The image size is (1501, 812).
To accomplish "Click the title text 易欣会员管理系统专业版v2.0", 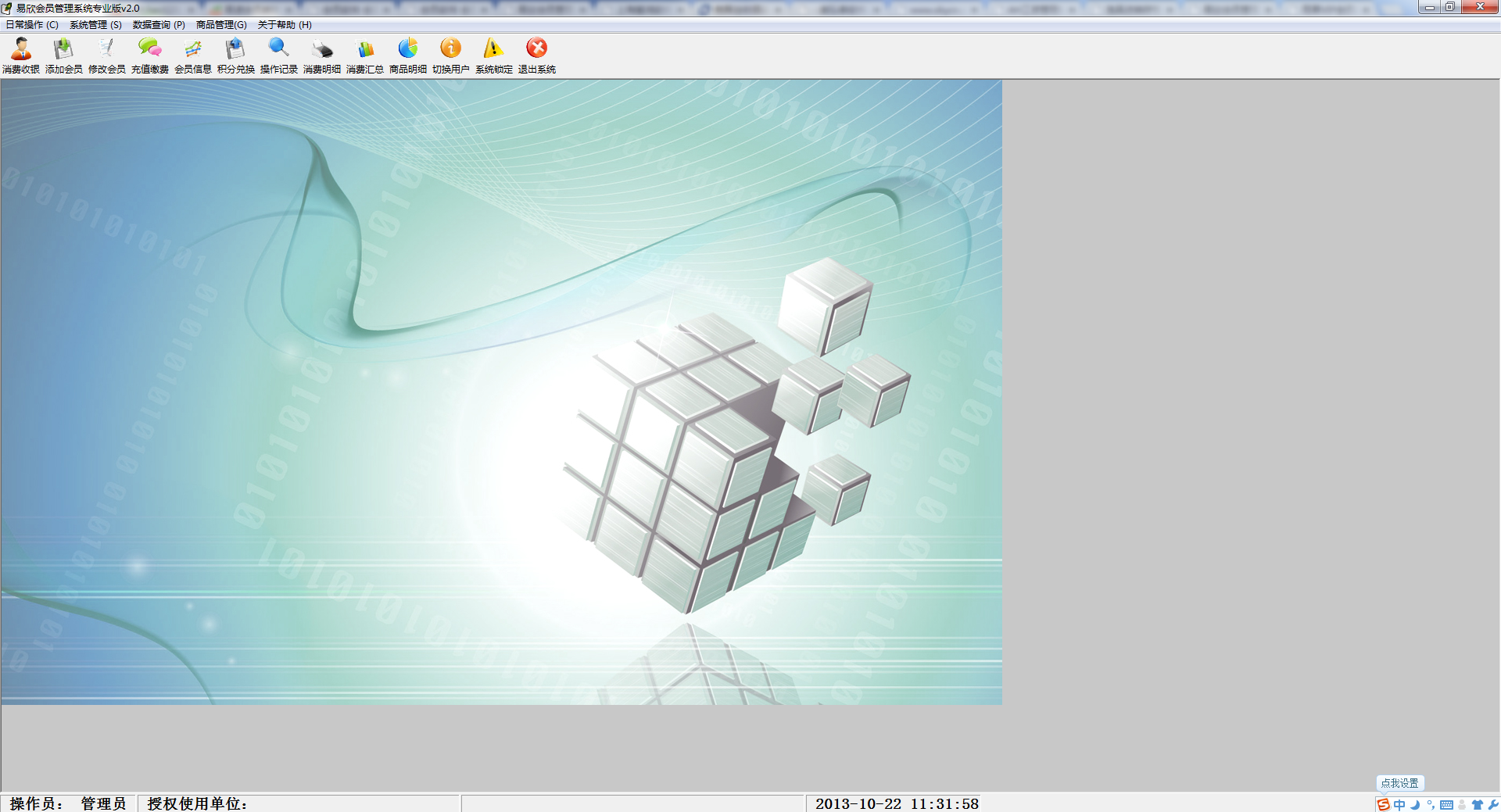I will (78, 8).
